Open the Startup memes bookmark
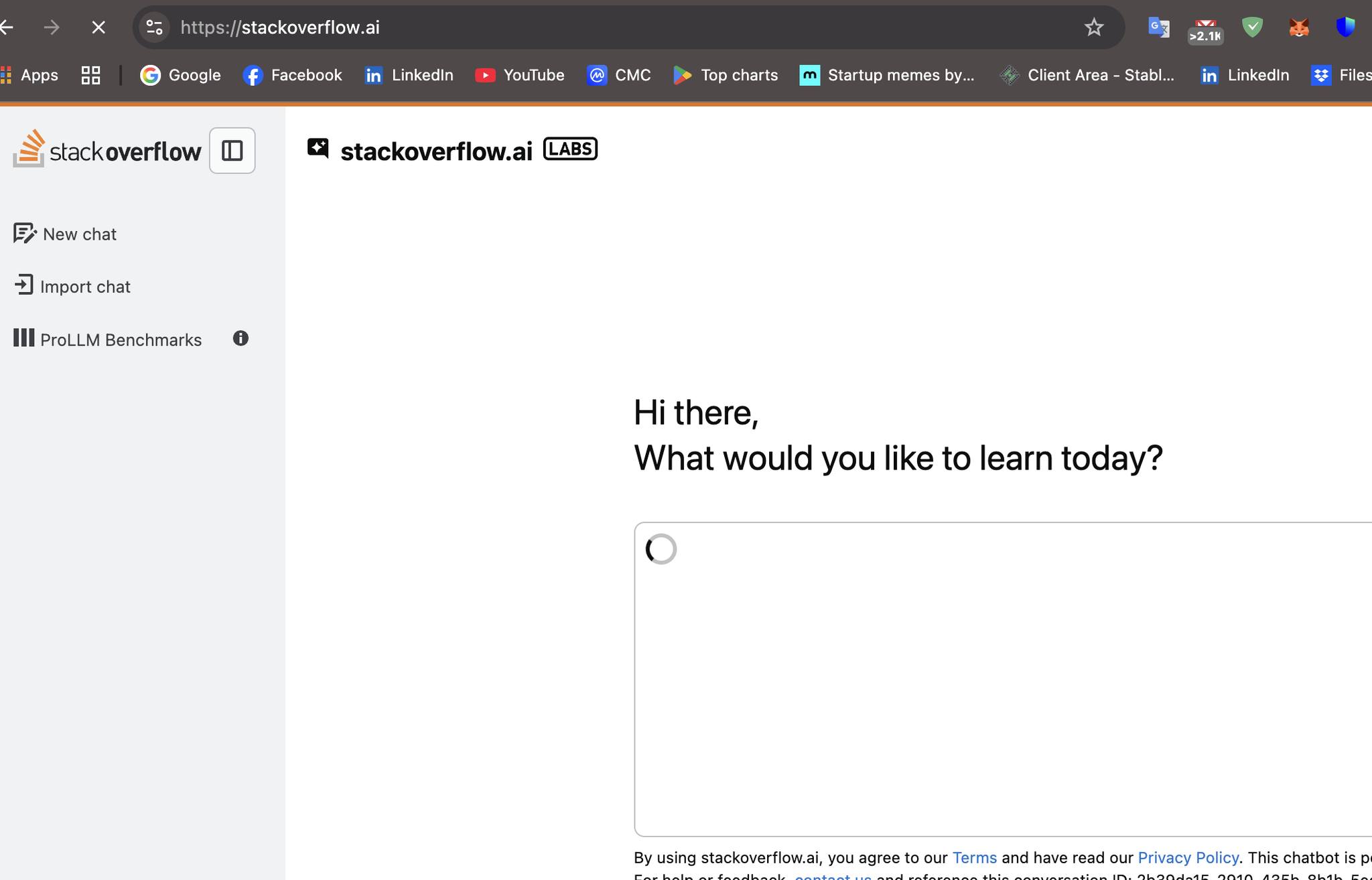 [x=887, y=75]
